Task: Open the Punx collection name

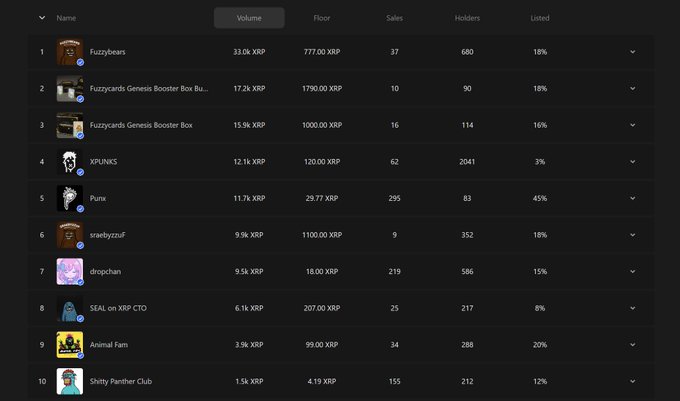Action: point(98,198)
